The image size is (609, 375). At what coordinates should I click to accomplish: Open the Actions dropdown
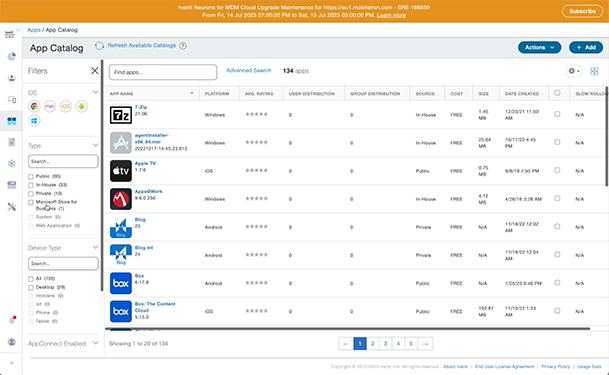point(539,47)
